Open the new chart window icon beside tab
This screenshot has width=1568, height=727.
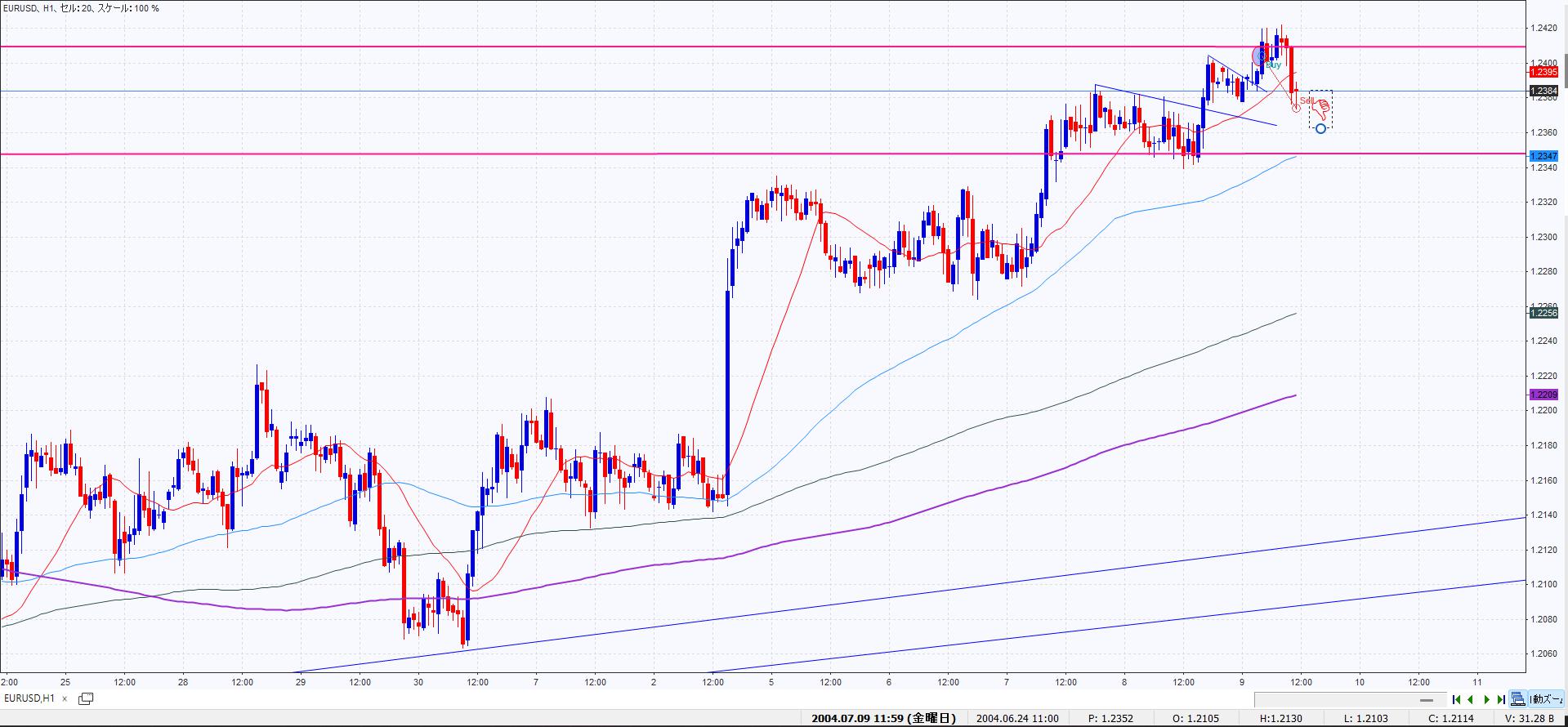(85, 698)
